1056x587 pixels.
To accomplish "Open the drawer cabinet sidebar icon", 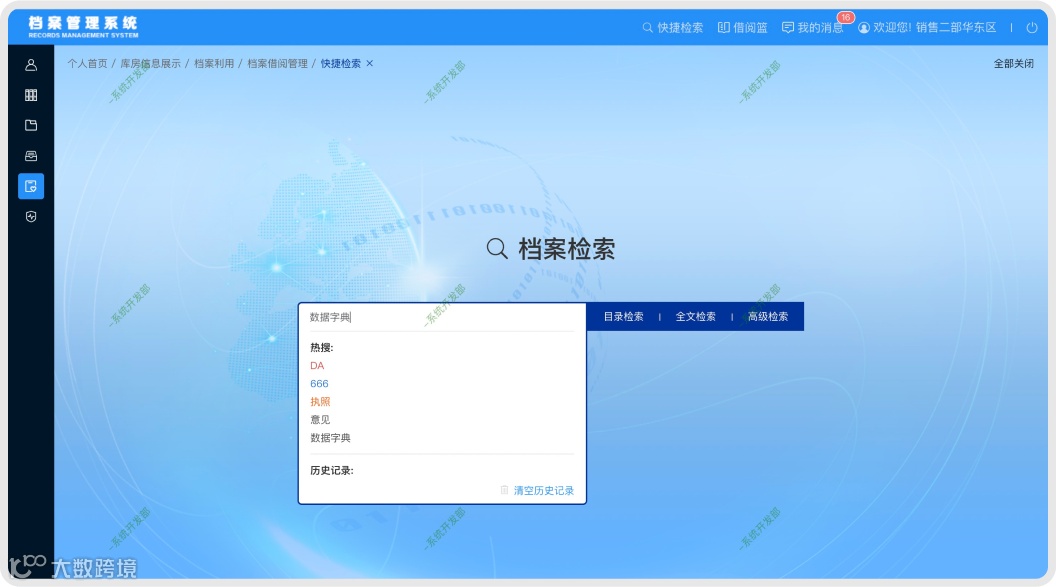I will 31,156.
